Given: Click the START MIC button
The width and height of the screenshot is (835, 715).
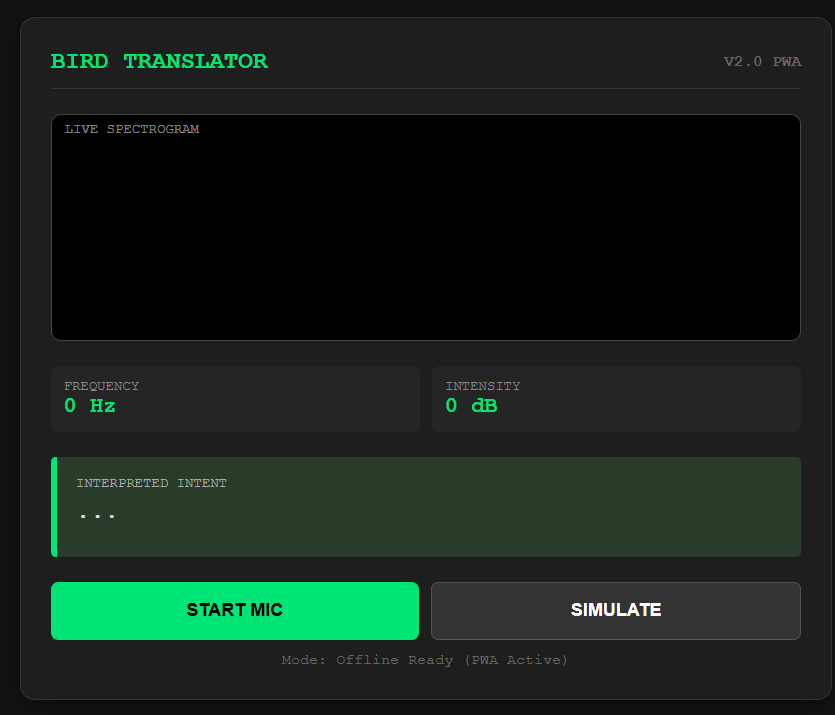Looking at the screenshot, I should (235, 610).
